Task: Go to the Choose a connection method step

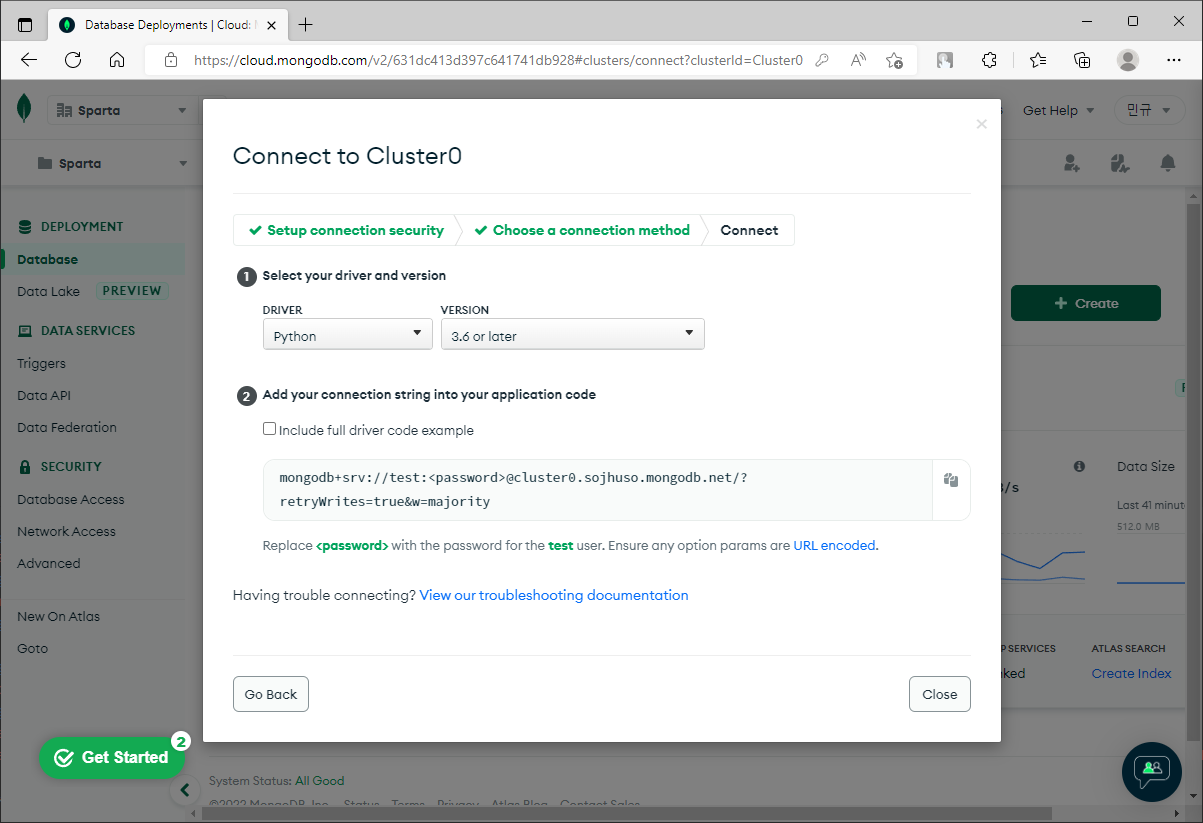Action: [581, 230]
